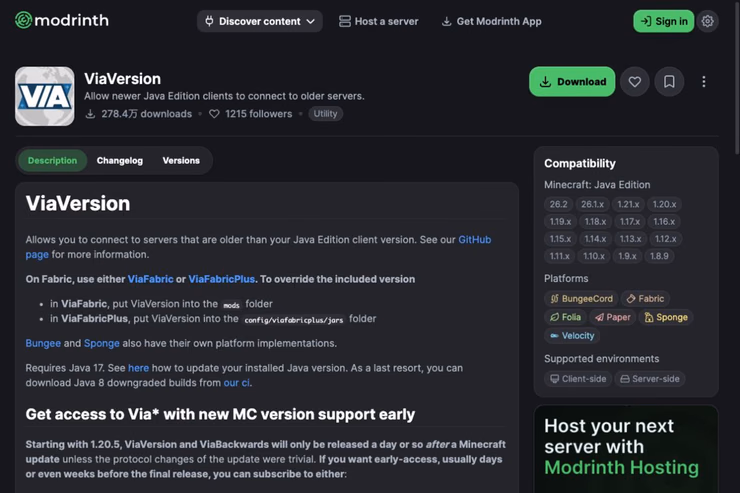Open the Get Modrinth App link
Viewport: 740px width, 493px height.
pos(491,21)
